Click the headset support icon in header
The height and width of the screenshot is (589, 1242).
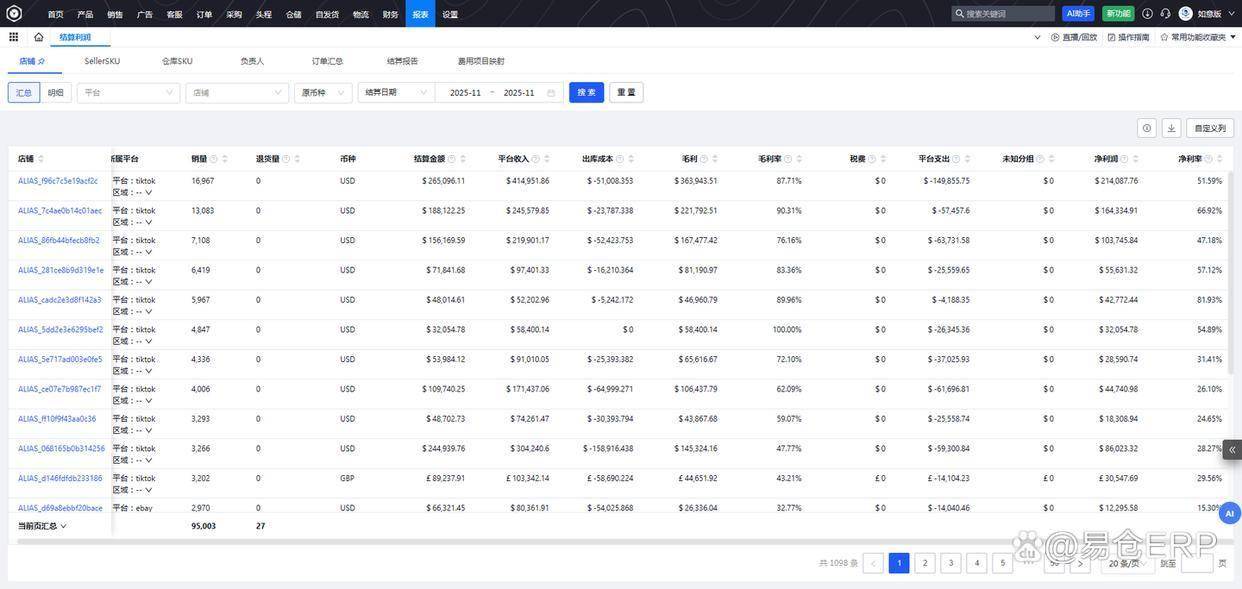pyautogui.click(x=1165, y=14)
